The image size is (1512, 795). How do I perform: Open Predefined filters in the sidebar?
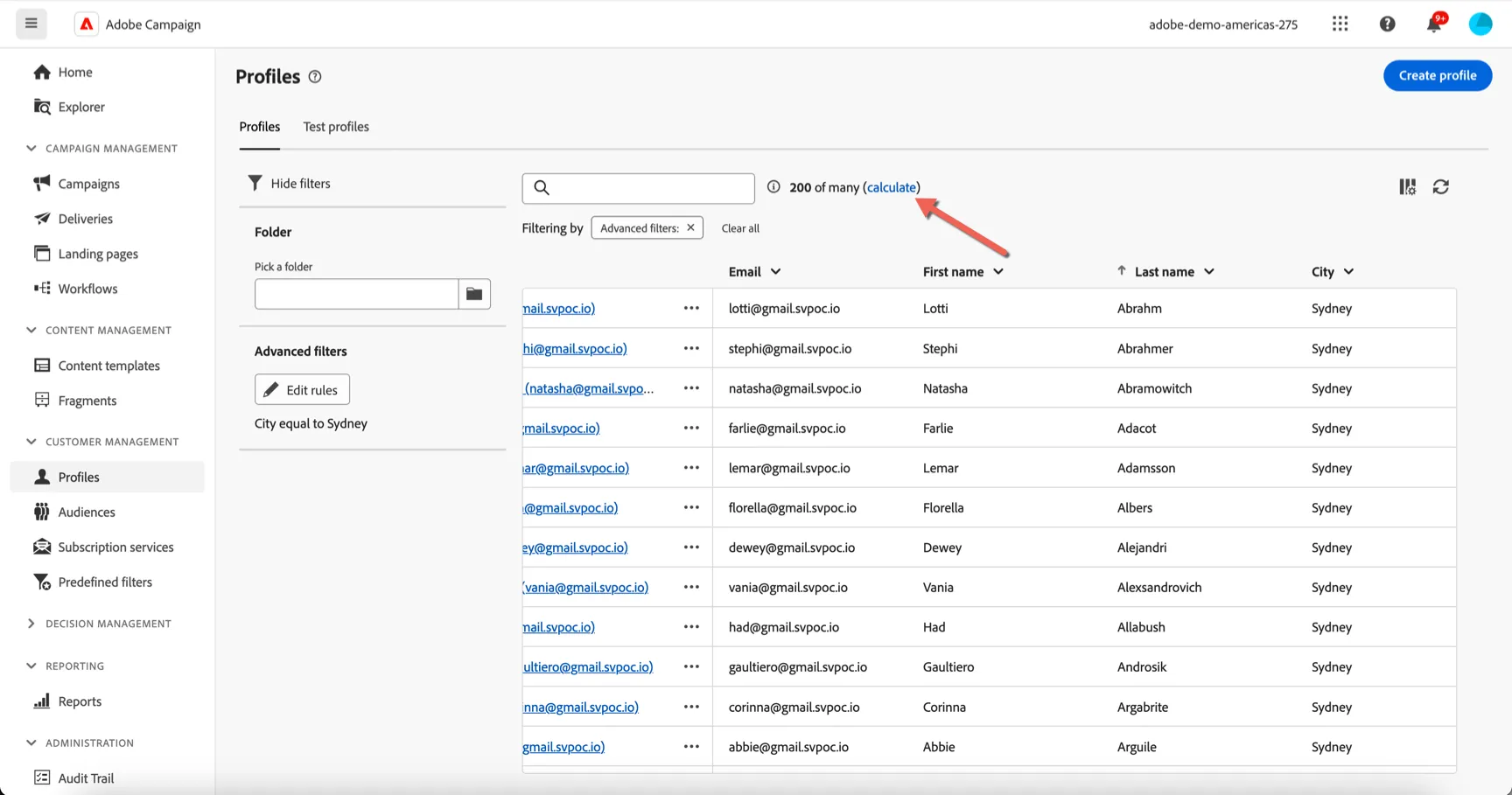pos(105,582)
